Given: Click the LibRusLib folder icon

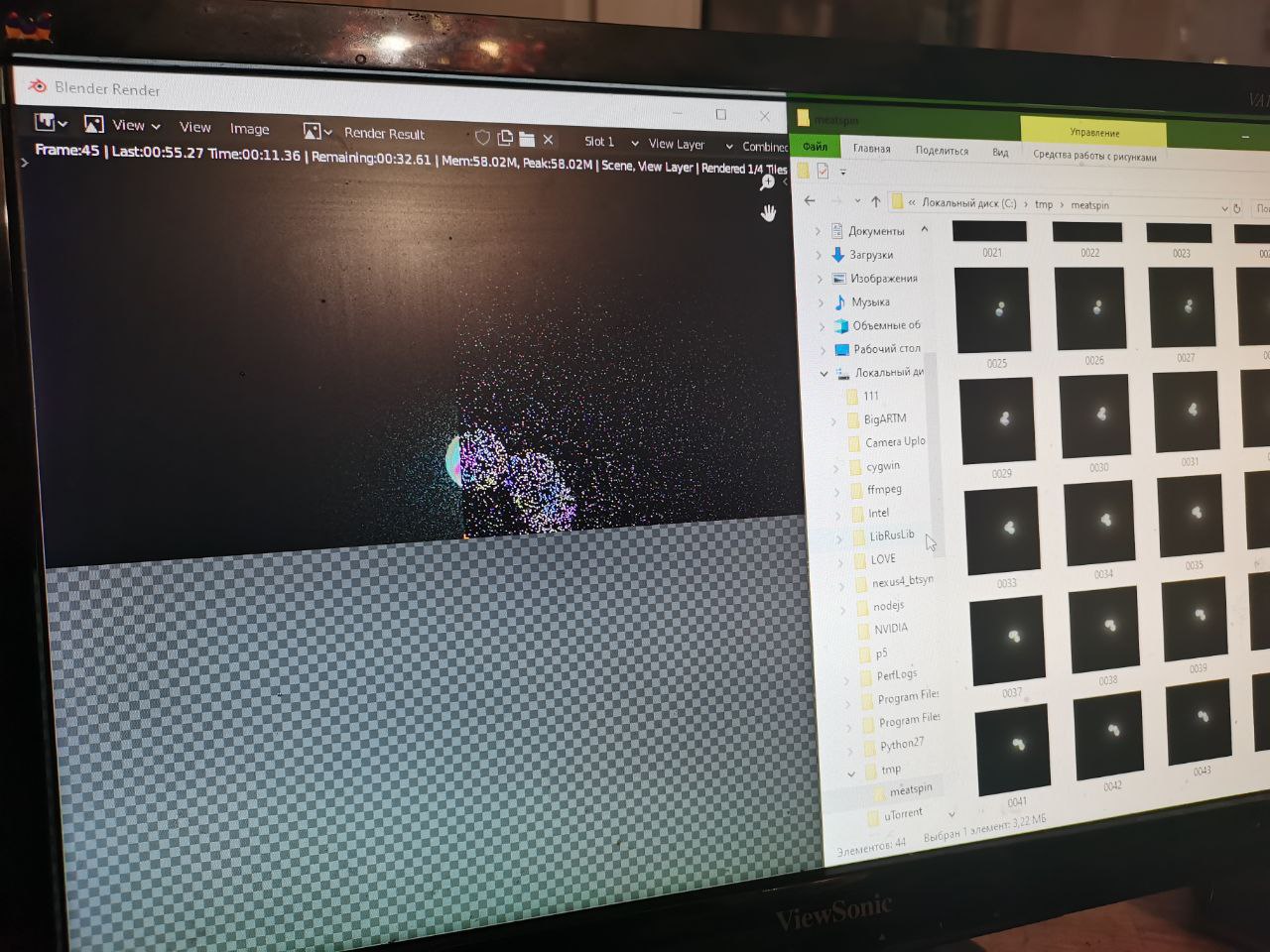Looking at the screenshot, I should [x=859, y=536].
